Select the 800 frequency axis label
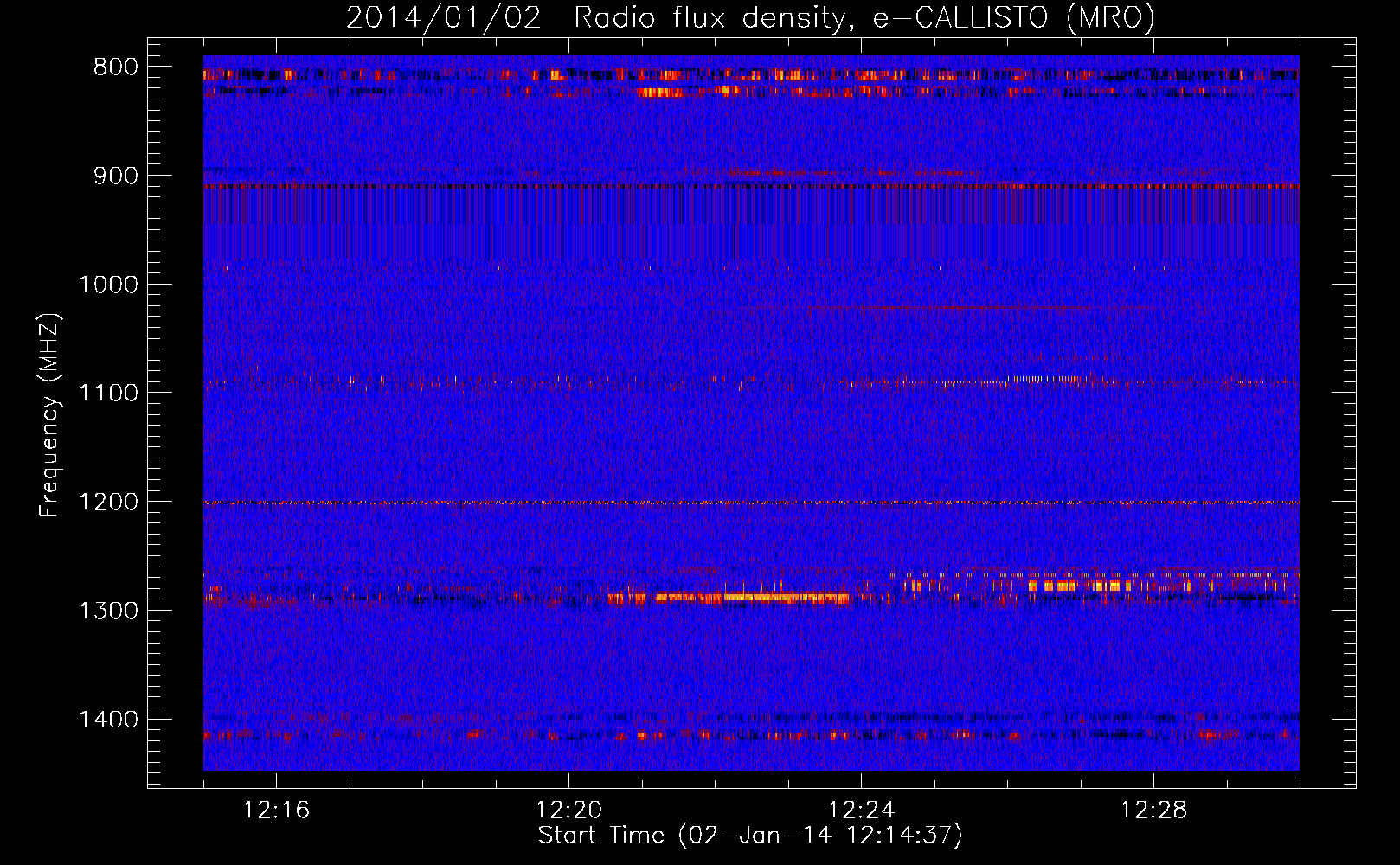This screenshot has height=865, width=1400. coord(116,67)
